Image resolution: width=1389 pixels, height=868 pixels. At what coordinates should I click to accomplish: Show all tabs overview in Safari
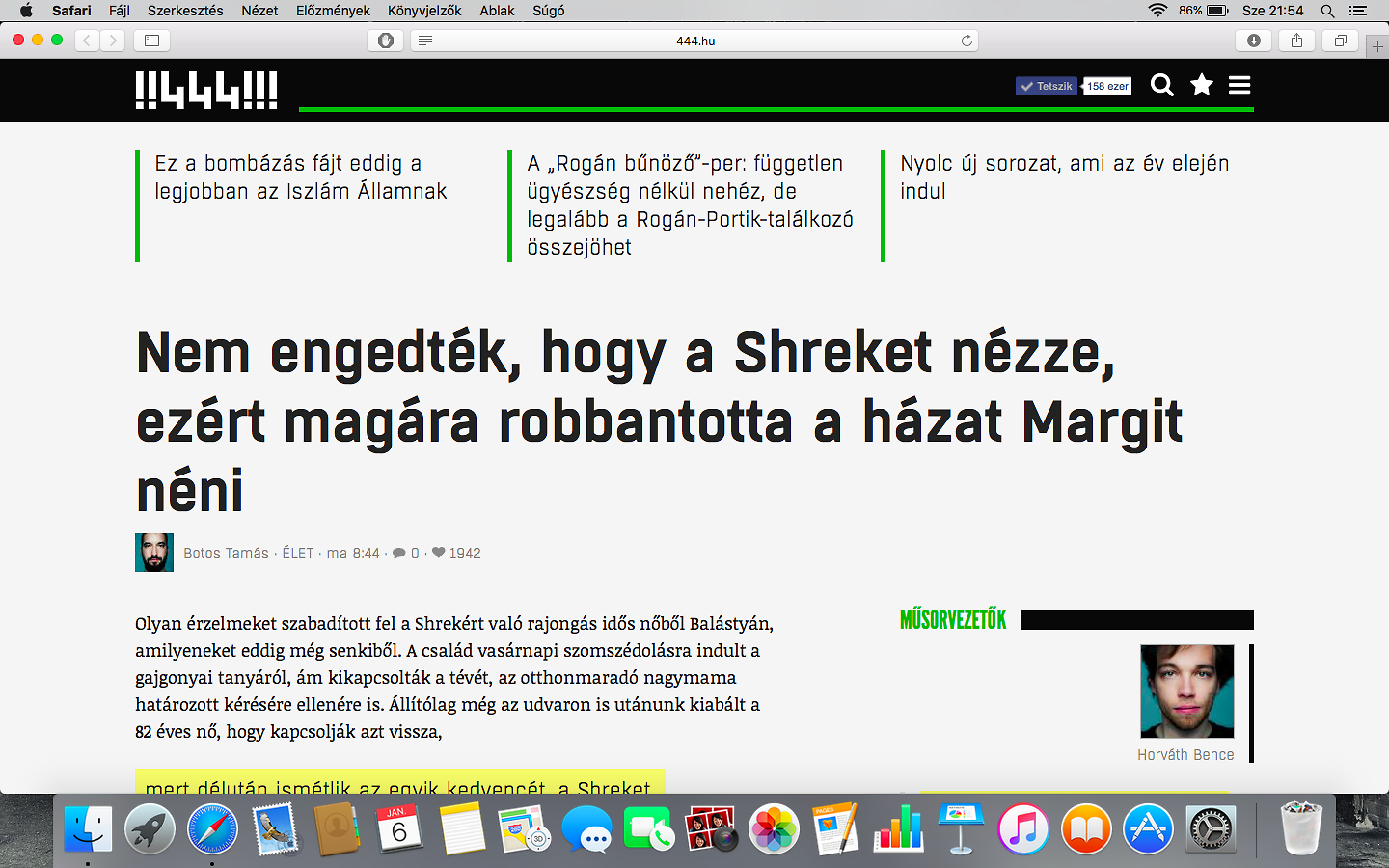1340,41
